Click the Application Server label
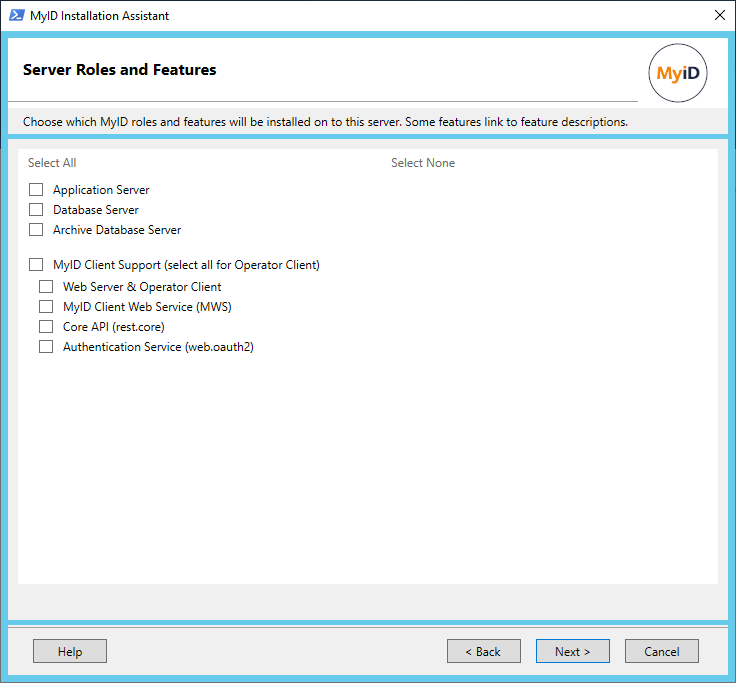This screenshot has width=736, height=683. coord(101,190)
